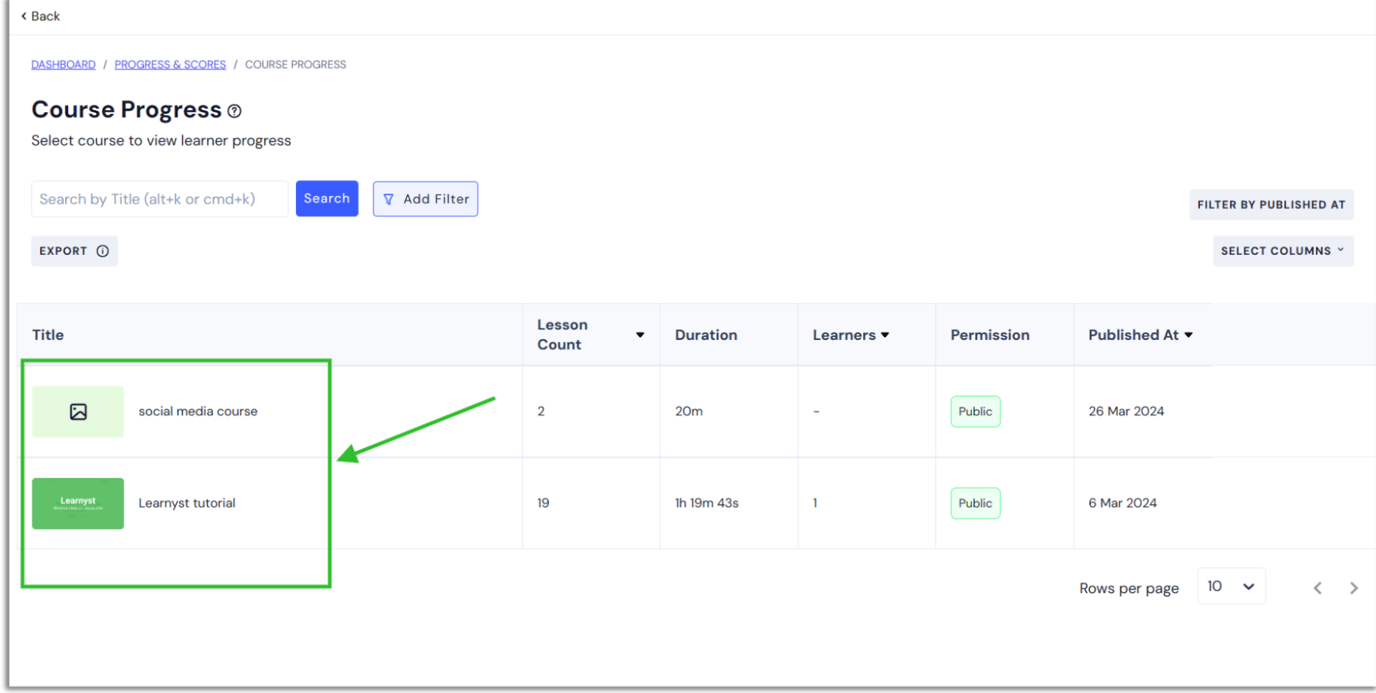Sort by Published At column arrow

1188,335
